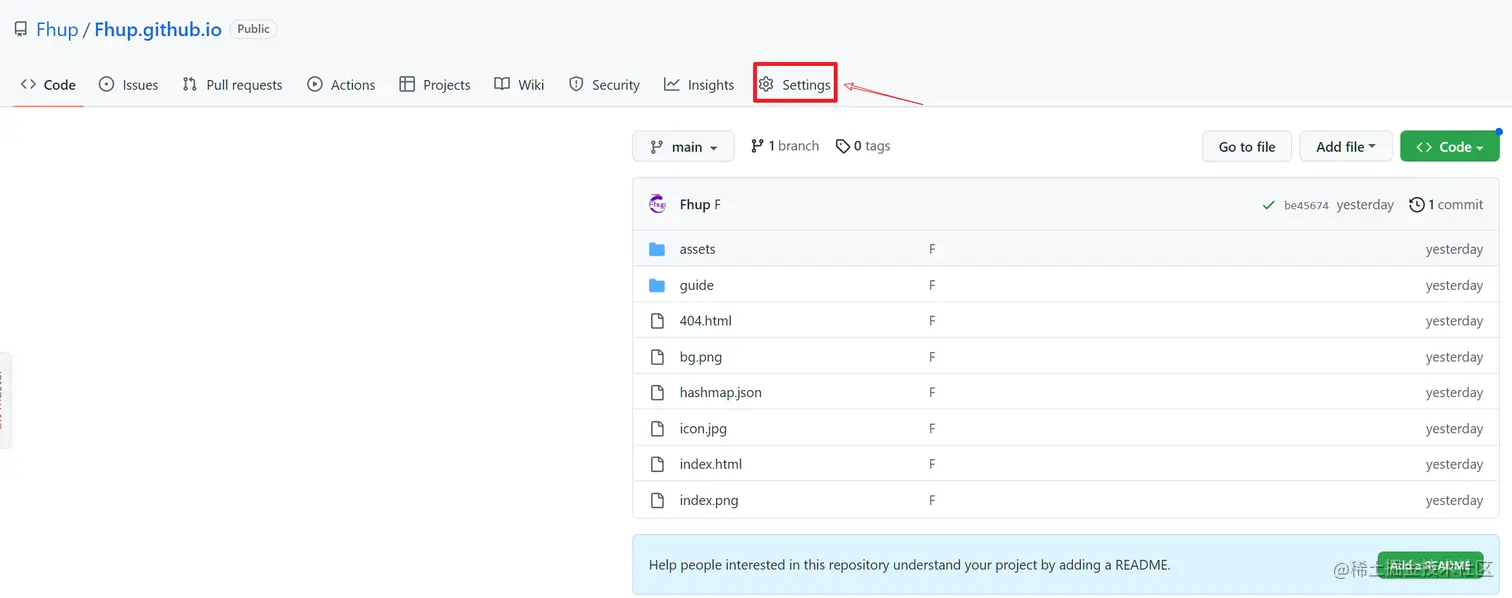This screenshot has width=1512, height=598.
Task: Open commit hash be45674
Action: coord(1306,205)
